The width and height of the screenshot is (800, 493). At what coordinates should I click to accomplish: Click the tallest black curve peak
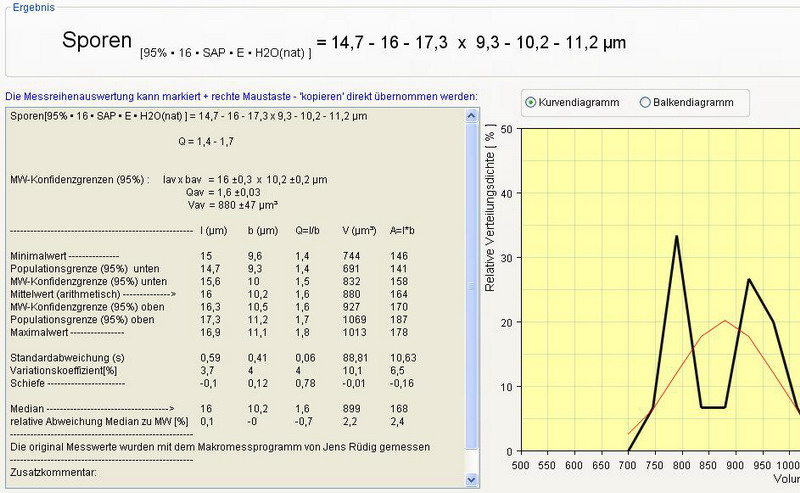[677, 237]
